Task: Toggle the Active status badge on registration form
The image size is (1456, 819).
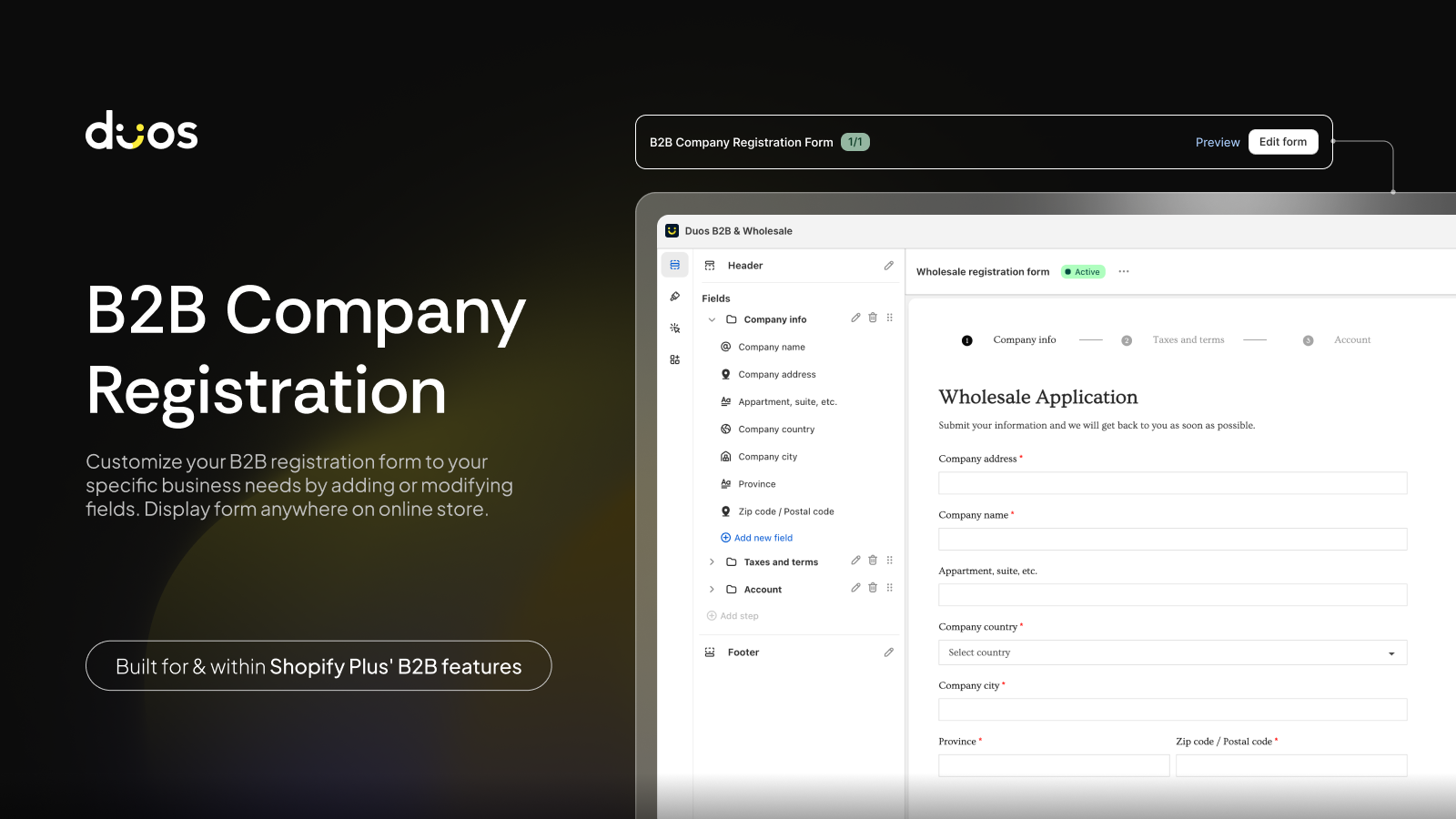Action: click(1083, 271)
